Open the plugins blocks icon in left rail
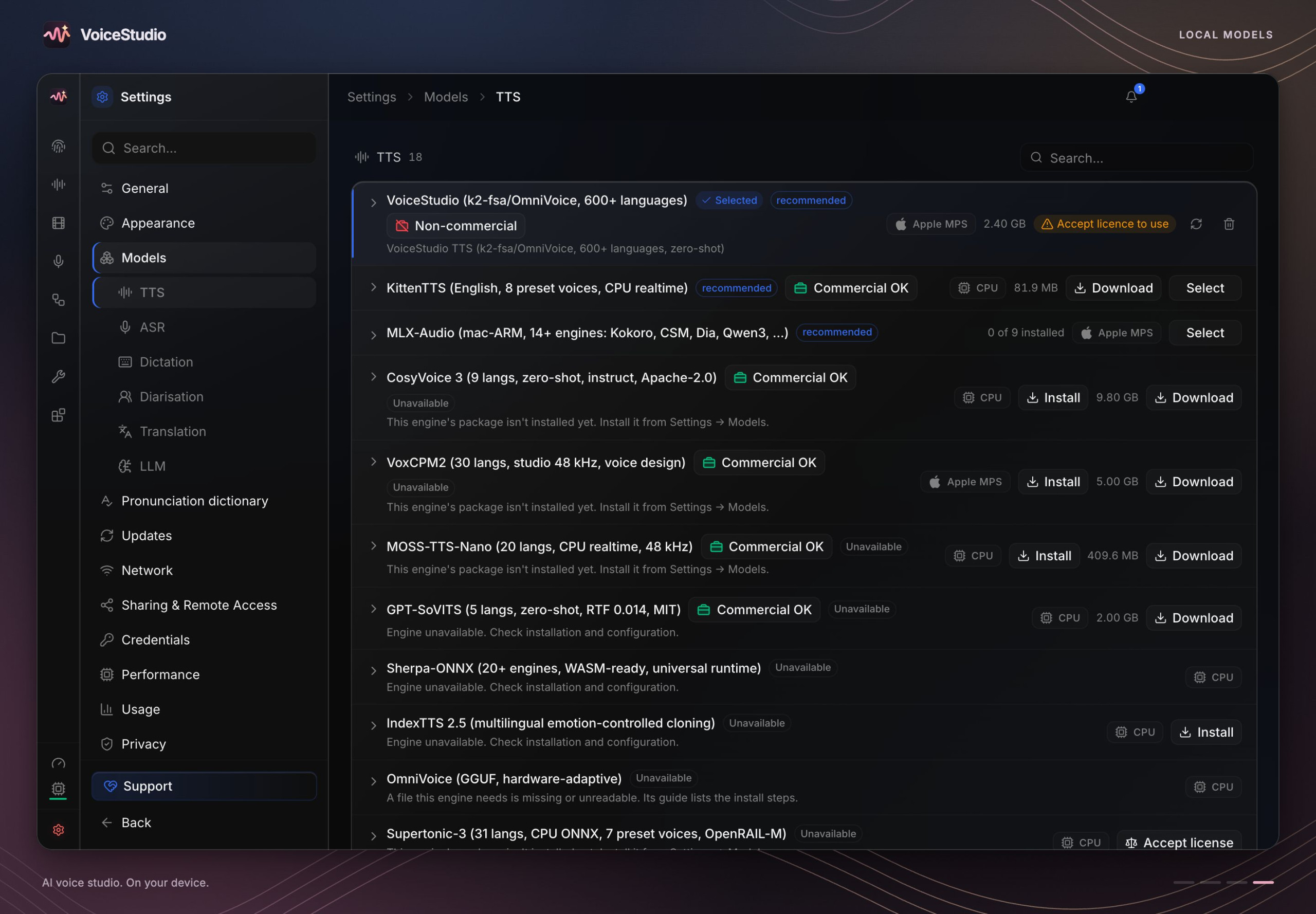This screenshot has height=914, width=1316. pyautogui.click(x=59, y=415)
